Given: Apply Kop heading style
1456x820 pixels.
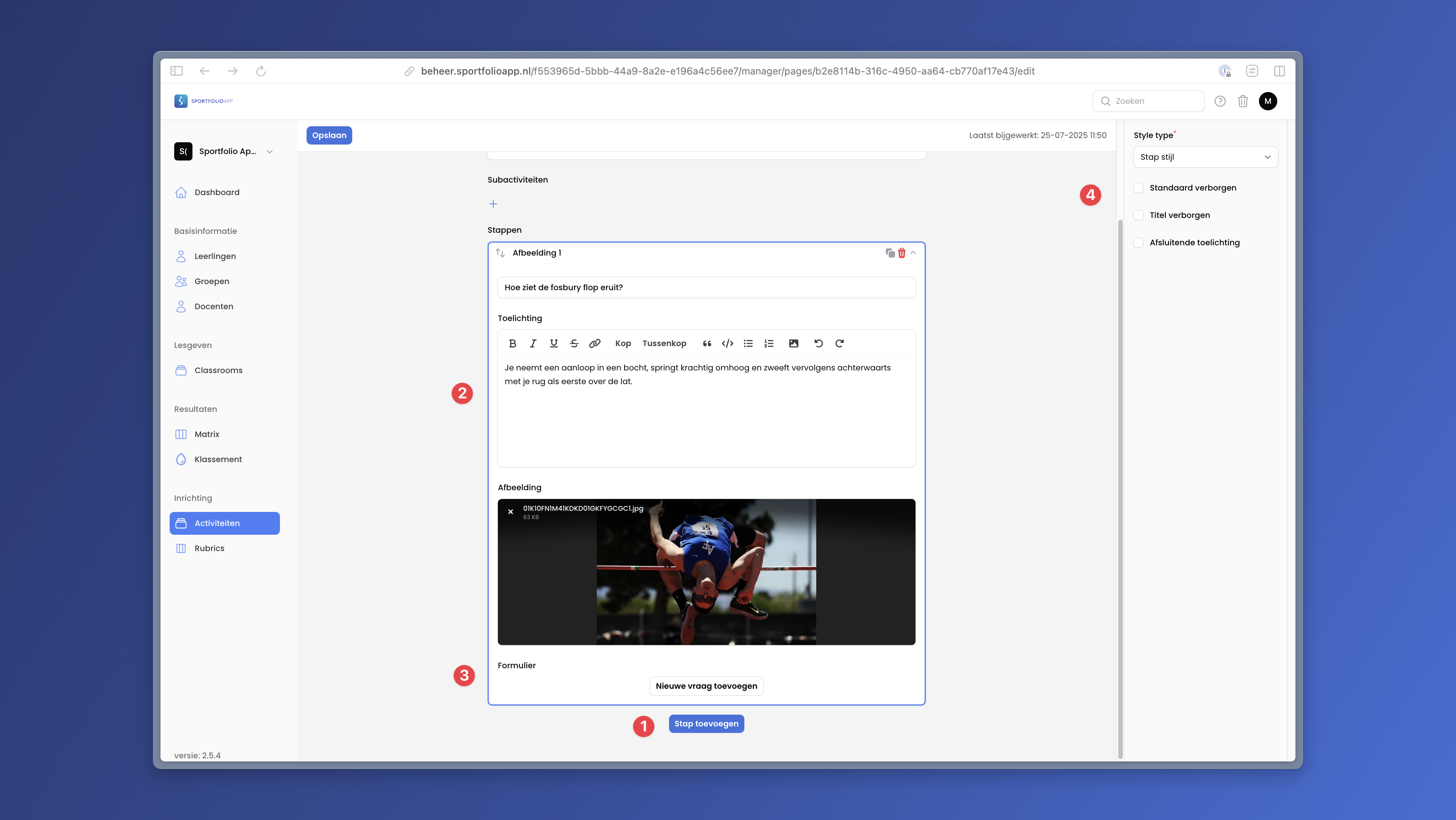Looking at the screenshot, I should pyautogui.click(x=623, y=343).
